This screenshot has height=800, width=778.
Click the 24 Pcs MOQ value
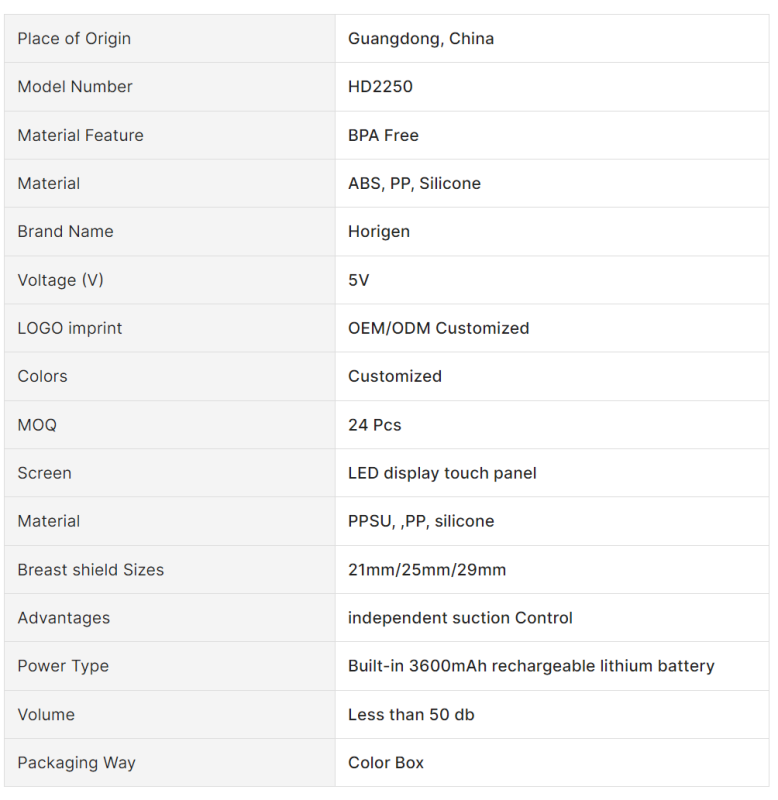pos(374,425)
